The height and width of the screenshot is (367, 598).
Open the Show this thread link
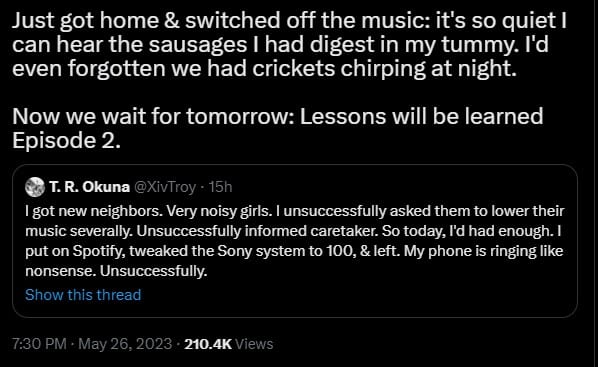[83, 295]
